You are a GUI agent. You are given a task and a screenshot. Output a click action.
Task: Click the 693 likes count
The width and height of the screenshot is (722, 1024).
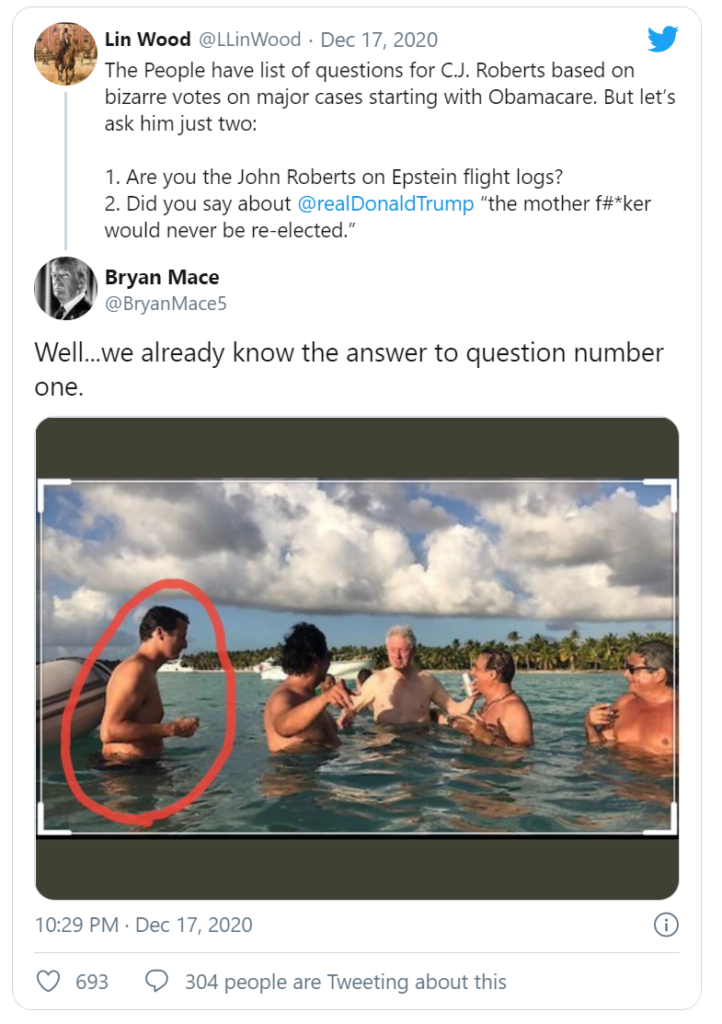[92, 981]
